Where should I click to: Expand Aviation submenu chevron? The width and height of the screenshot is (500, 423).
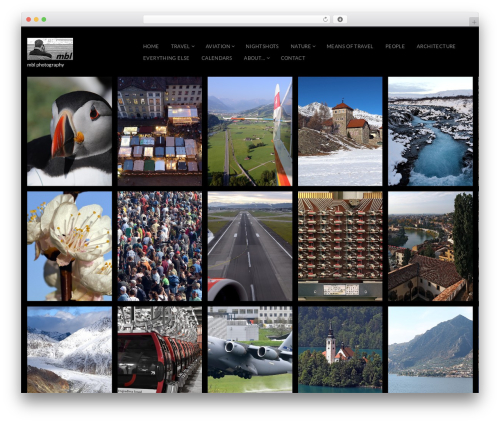coord(233,46)
